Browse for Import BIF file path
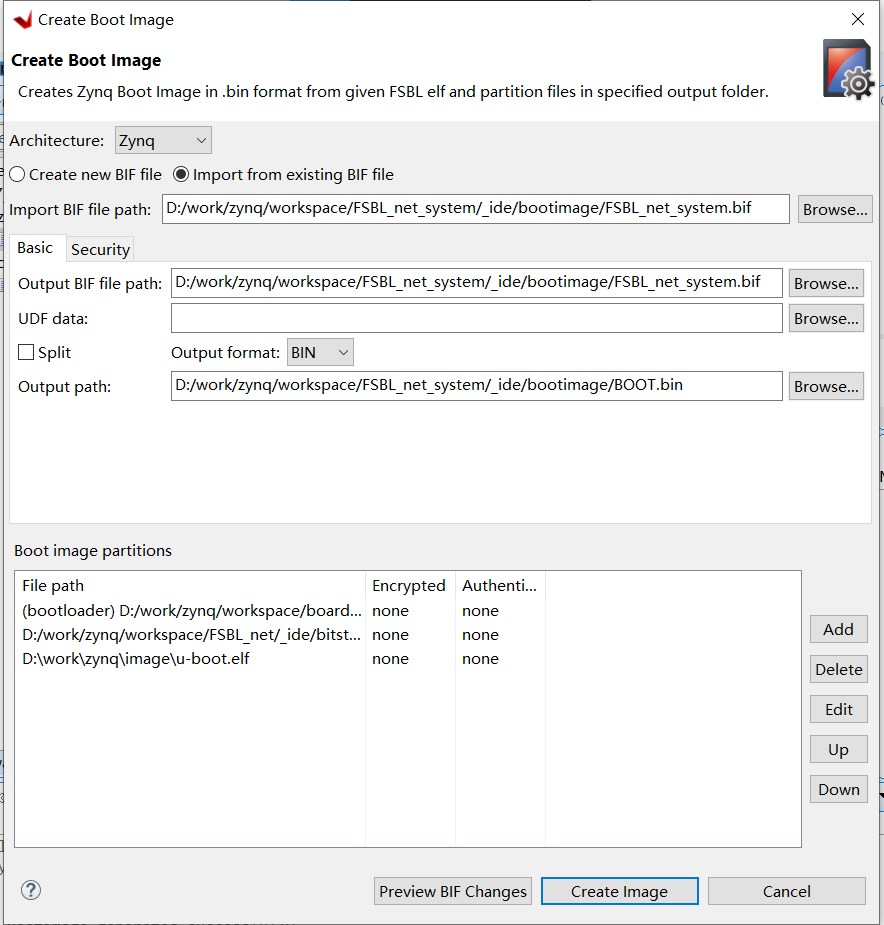Image resolution: width=884 pixels, height=925 pixels. pos(834,209)
